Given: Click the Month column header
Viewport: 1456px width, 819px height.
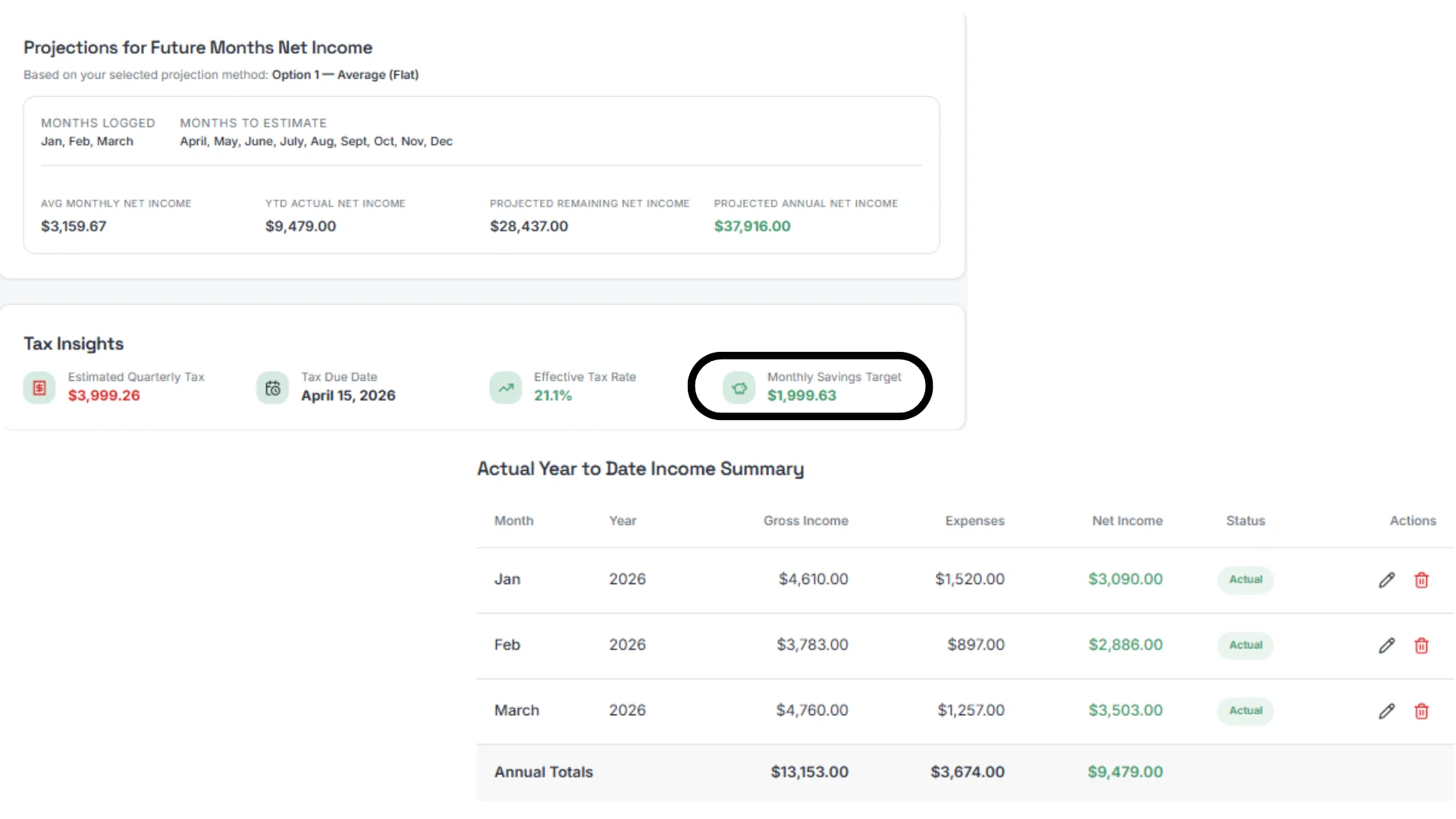Looking at the screenshot, I should tap(513, 521).
